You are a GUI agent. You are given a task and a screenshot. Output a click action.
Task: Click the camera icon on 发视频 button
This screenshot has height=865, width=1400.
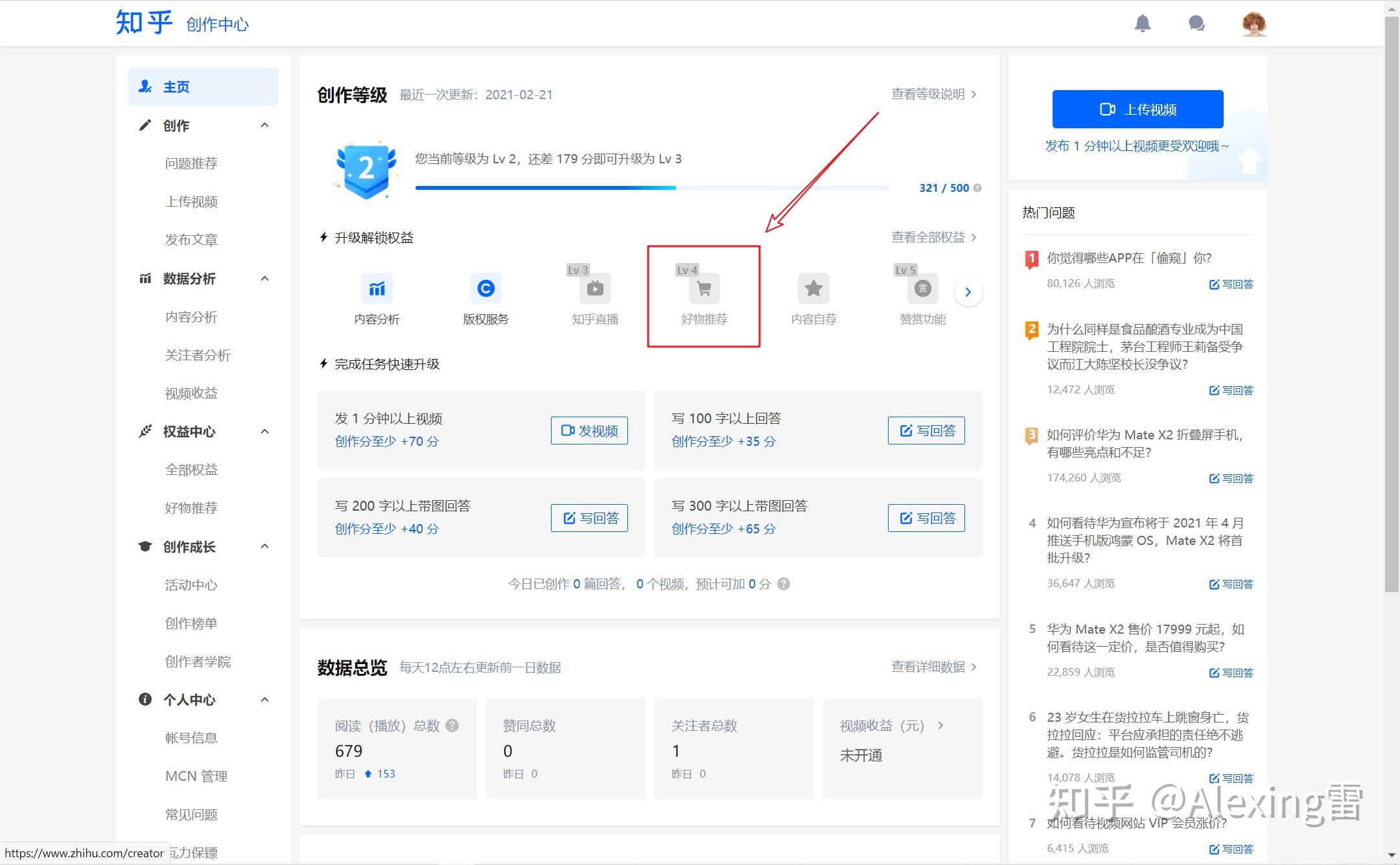(567, 430)
